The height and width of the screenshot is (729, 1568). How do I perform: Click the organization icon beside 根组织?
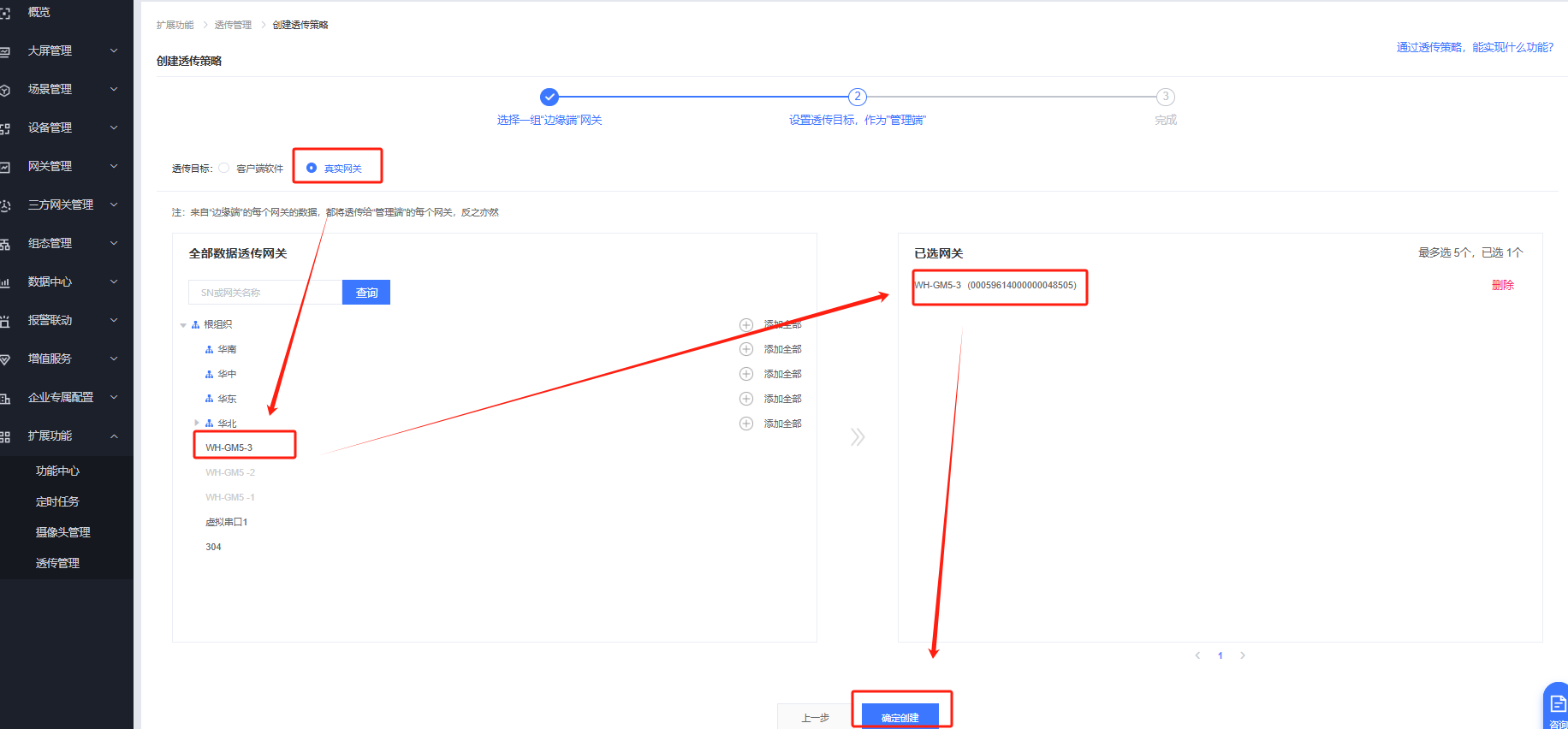(x=195, y=325)
